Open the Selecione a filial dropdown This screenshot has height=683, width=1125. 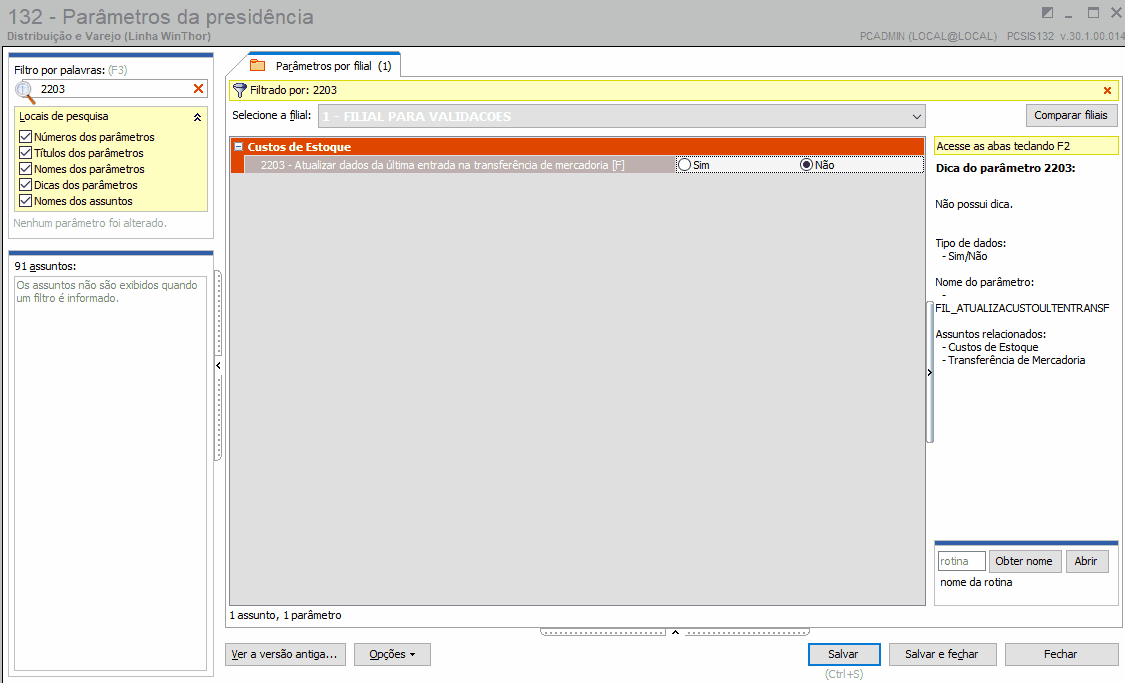[x=916, y=116]
